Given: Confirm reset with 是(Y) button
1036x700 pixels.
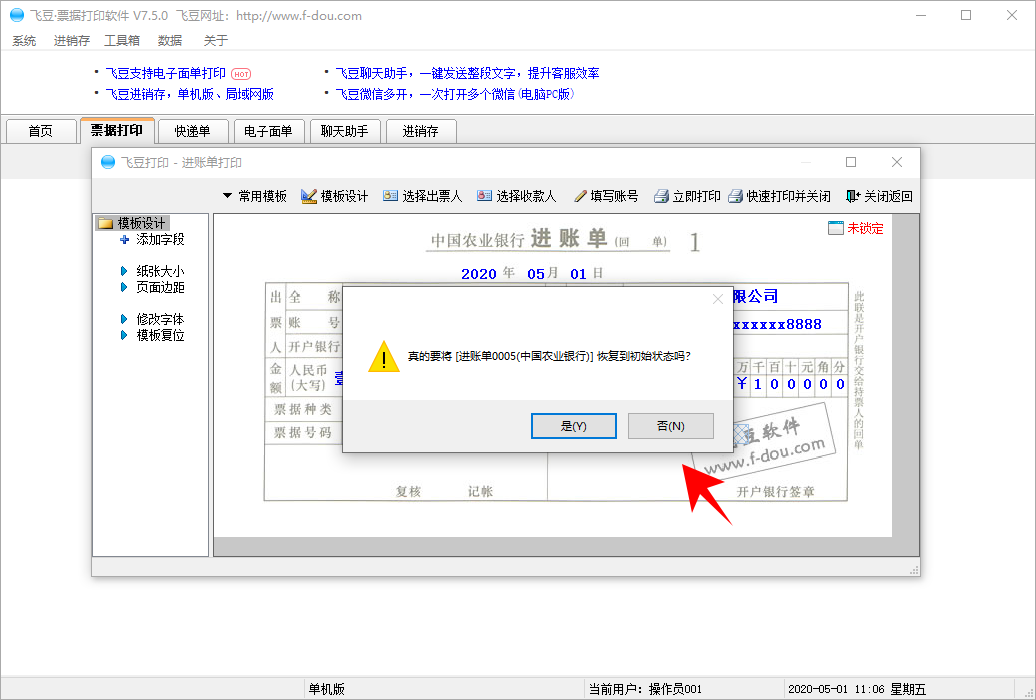Looking at the screenshot, I should pyautogui.click(x=574, y=426).
